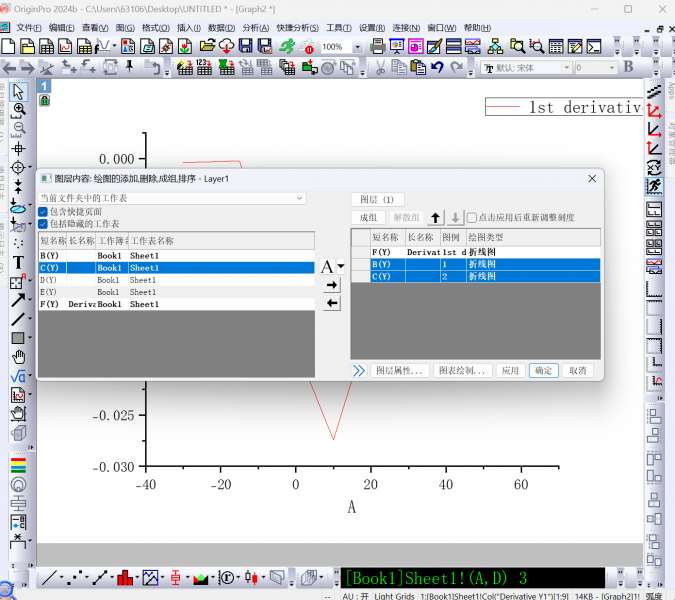
Task: Click the Bold B button
Action: (628, 67)
